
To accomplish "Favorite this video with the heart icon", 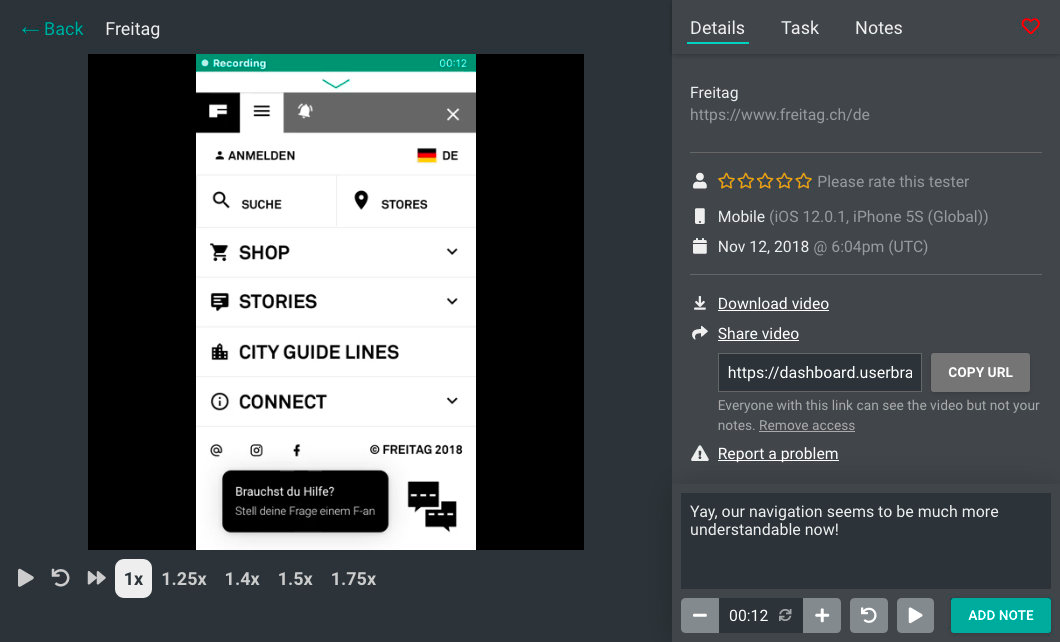I will pyautogui.click(x=1030, y=26).
